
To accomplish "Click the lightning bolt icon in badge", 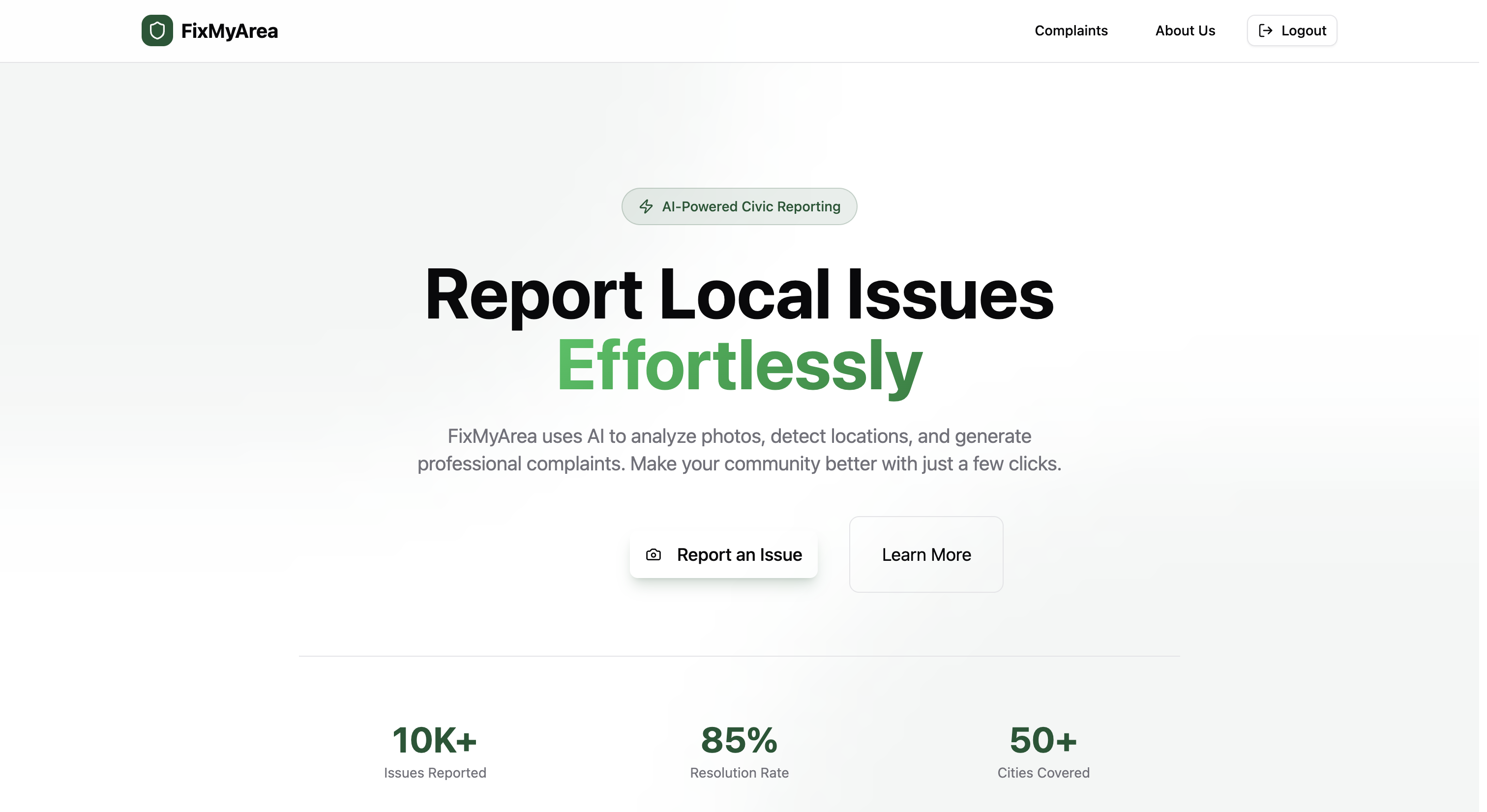I will (646, 206).
